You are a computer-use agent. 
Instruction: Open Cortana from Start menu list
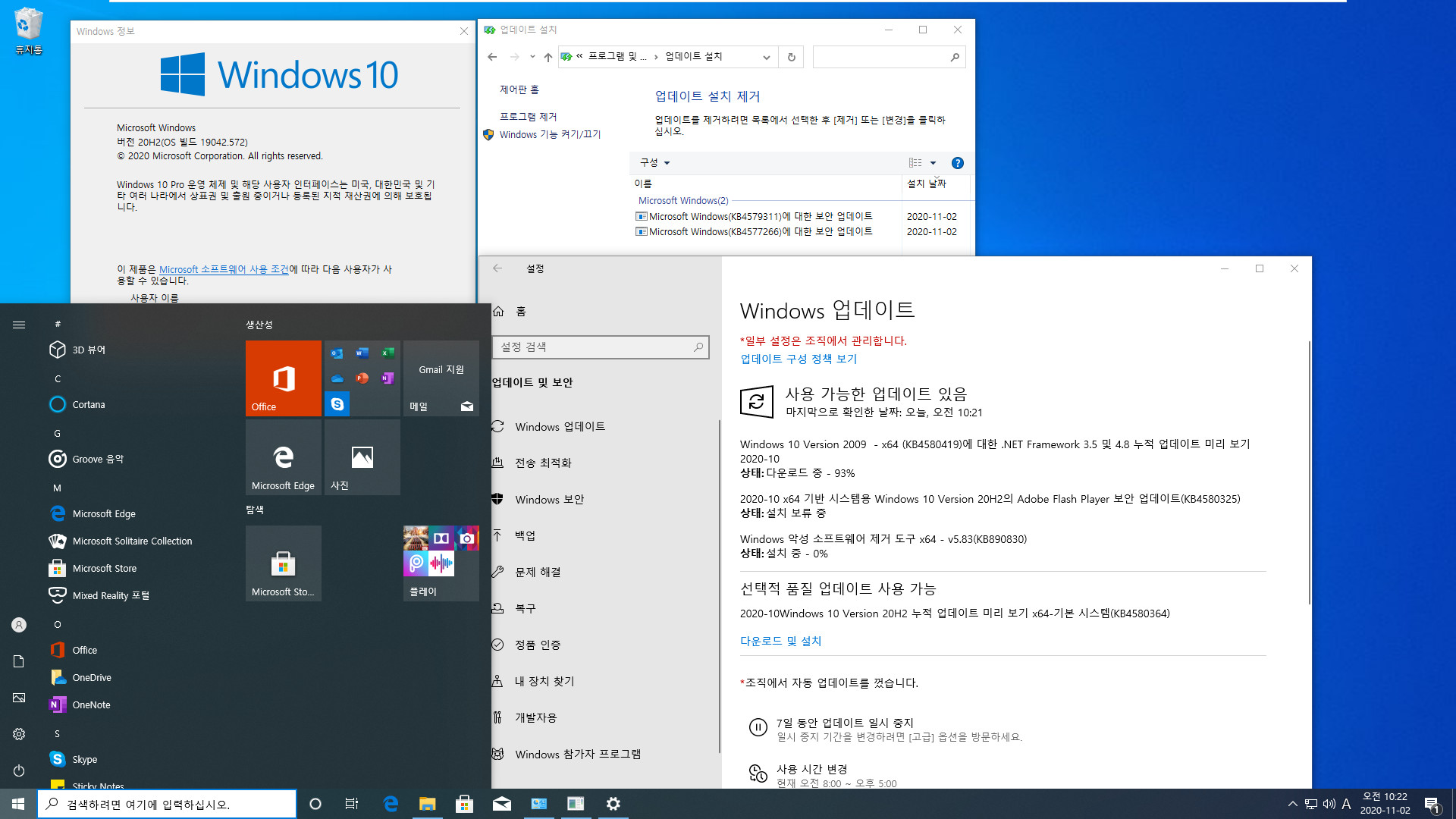click(89, 404)
